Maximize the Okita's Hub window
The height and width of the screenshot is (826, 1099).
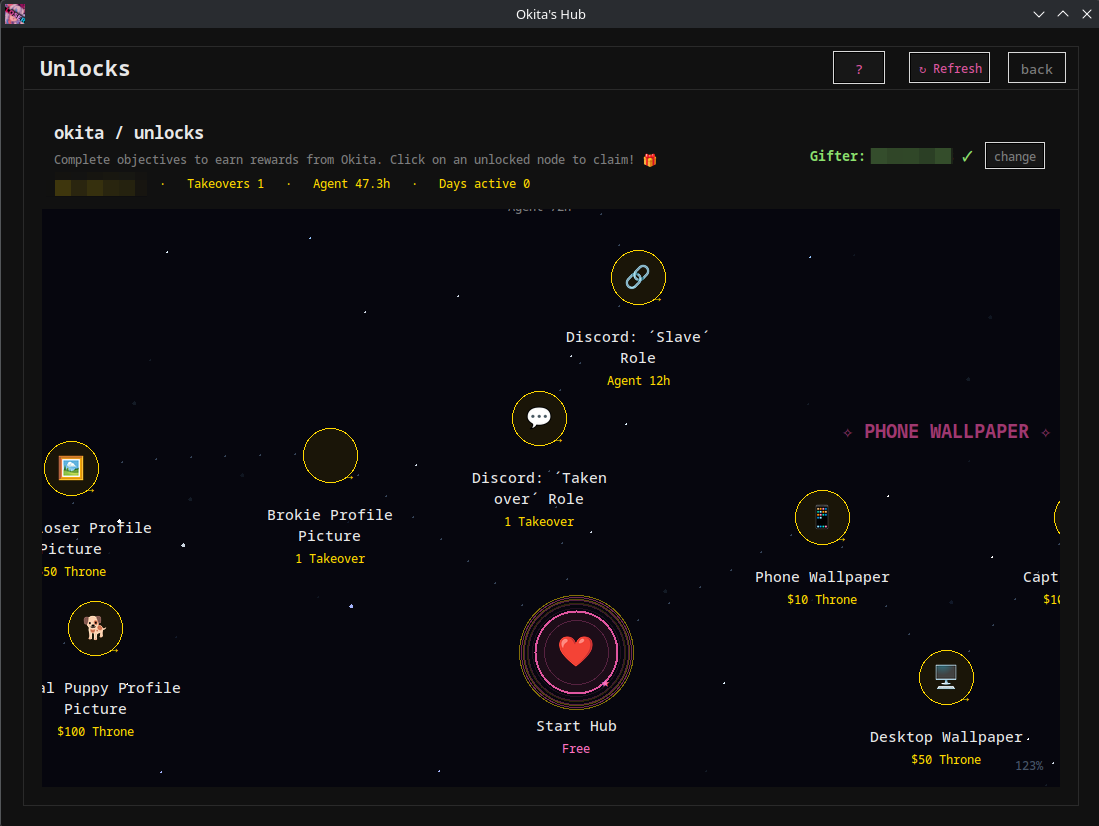(1063, 14)
